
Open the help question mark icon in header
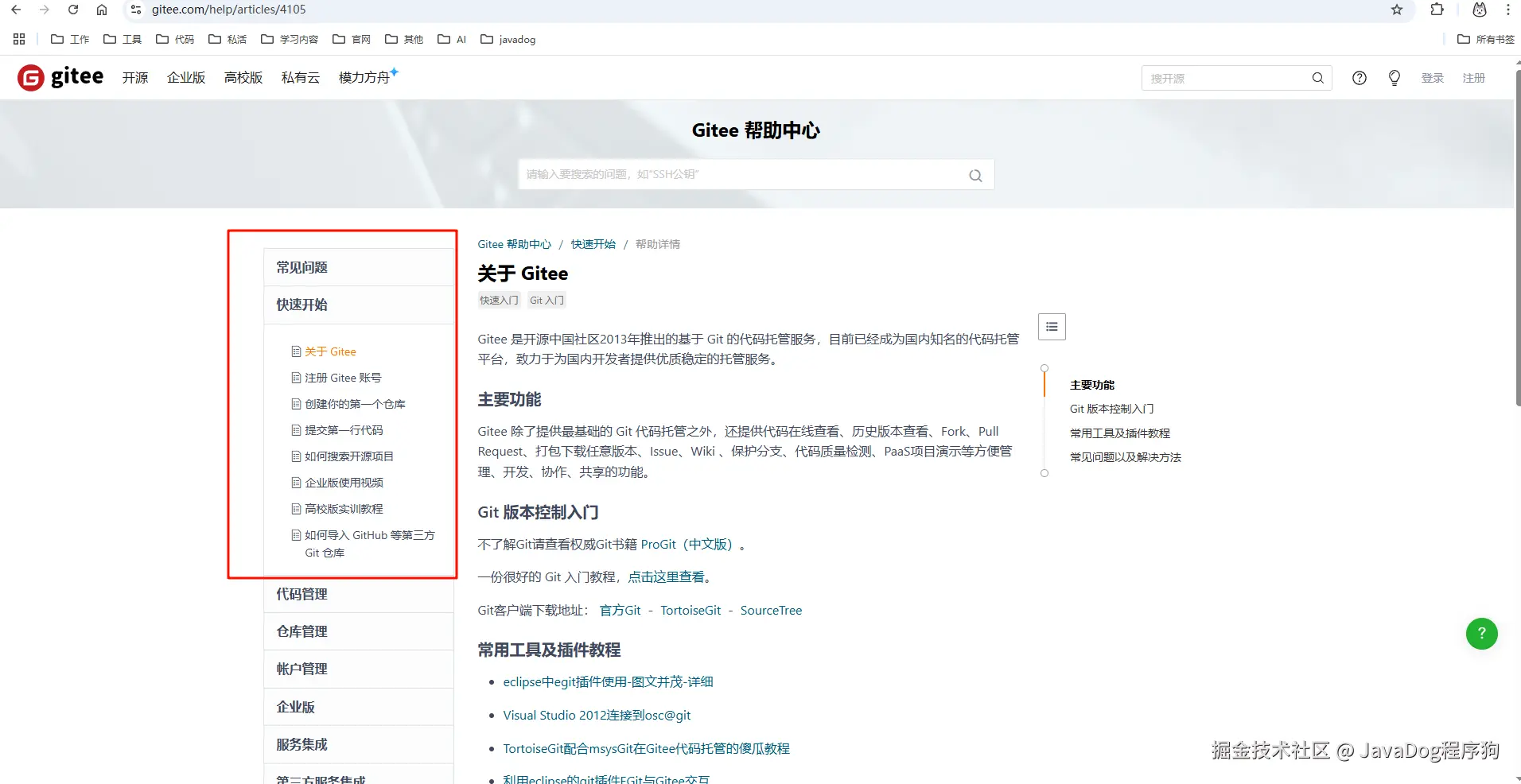[1359, 77]
